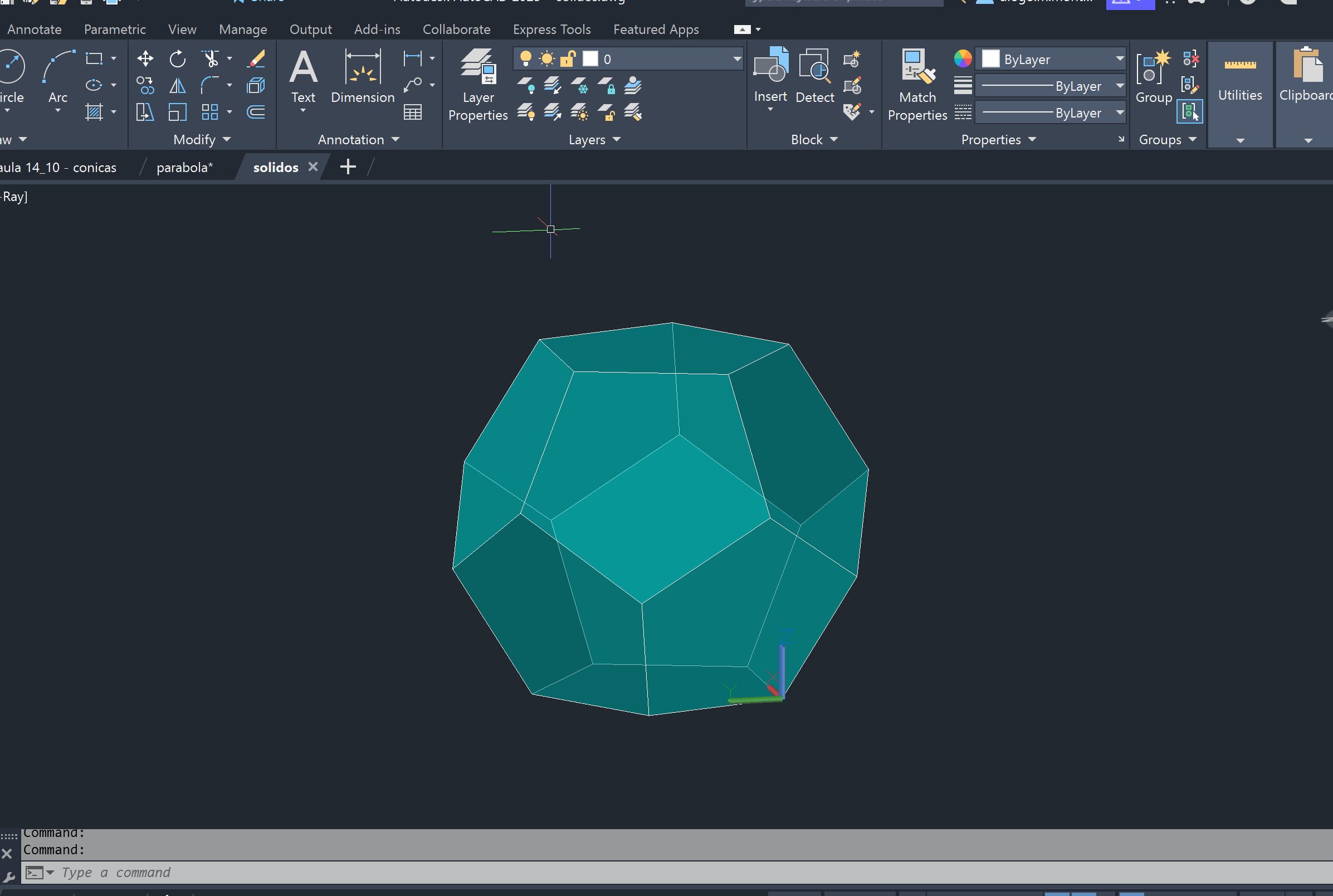Open the current layer dropdown list
1333x896 pixels.
coord(737,59)
